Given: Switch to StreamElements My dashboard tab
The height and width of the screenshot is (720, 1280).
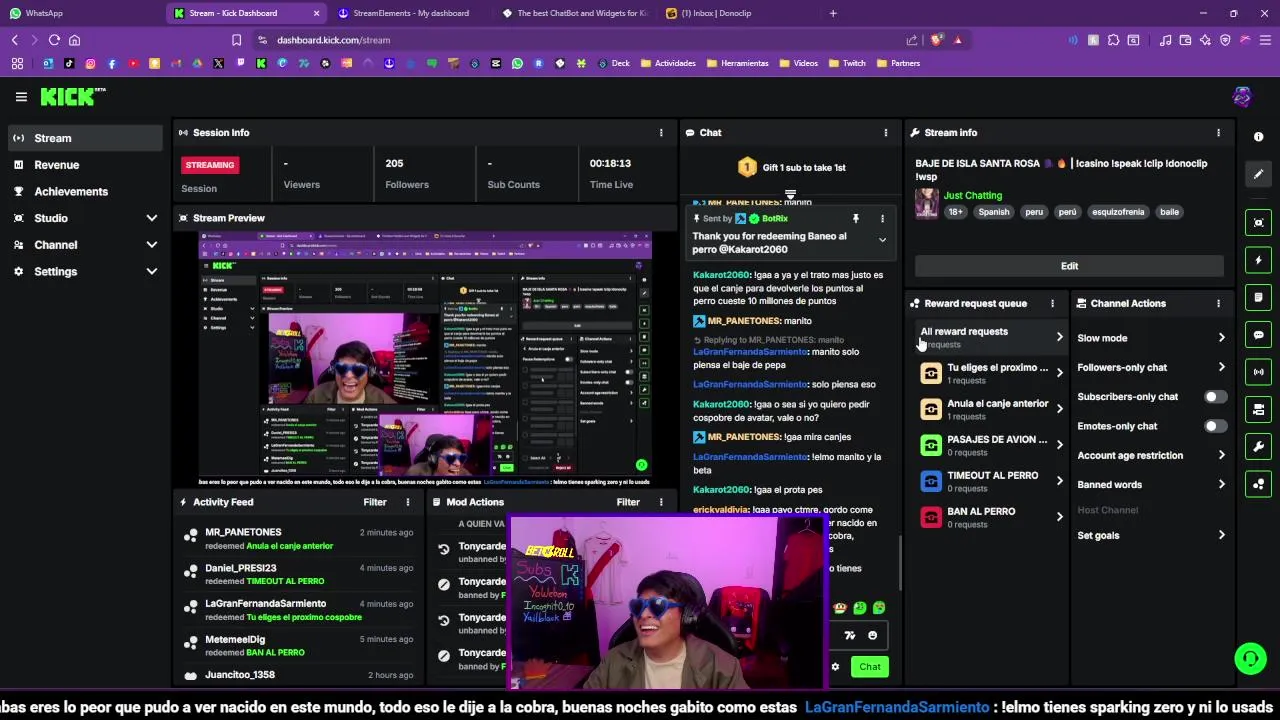Looking at the screenshot, I should [410, 13].
